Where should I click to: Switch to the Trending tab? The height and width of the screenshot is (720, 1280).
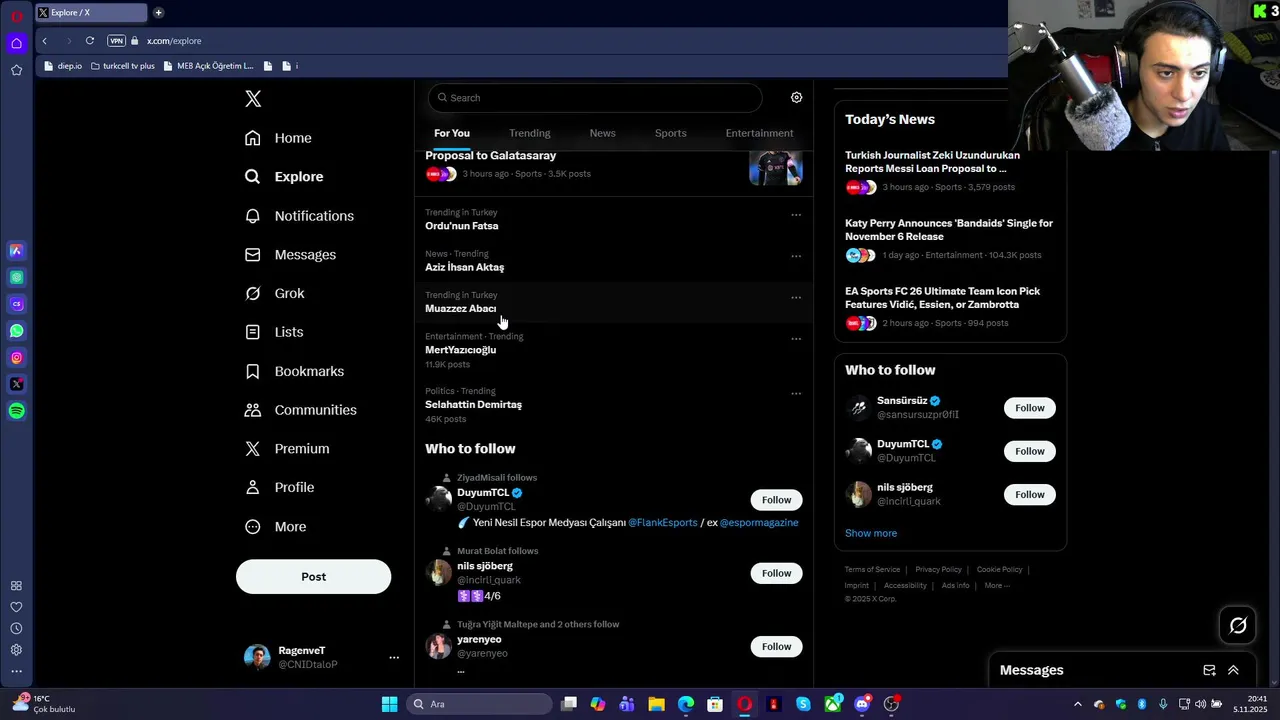529,133
